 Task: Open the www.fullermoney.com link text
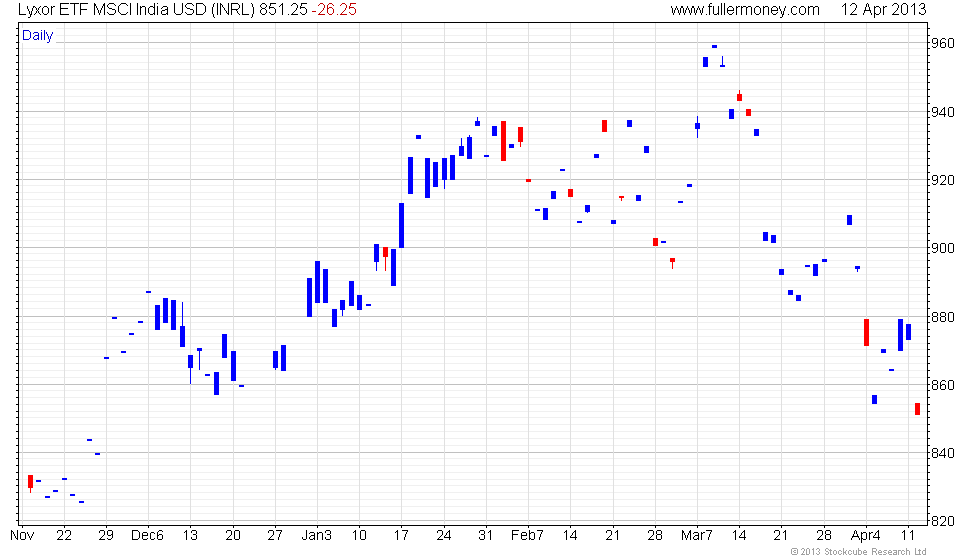(x=745, y=9)
